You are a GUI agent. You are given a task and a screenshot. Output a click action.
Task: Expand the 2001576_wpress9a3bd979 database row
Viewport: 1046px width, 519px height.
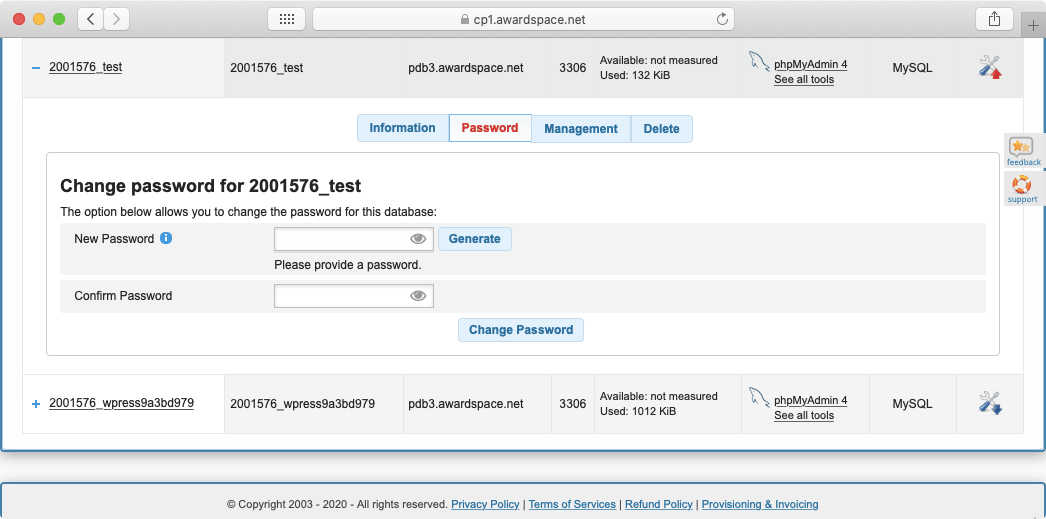point(36,403)
